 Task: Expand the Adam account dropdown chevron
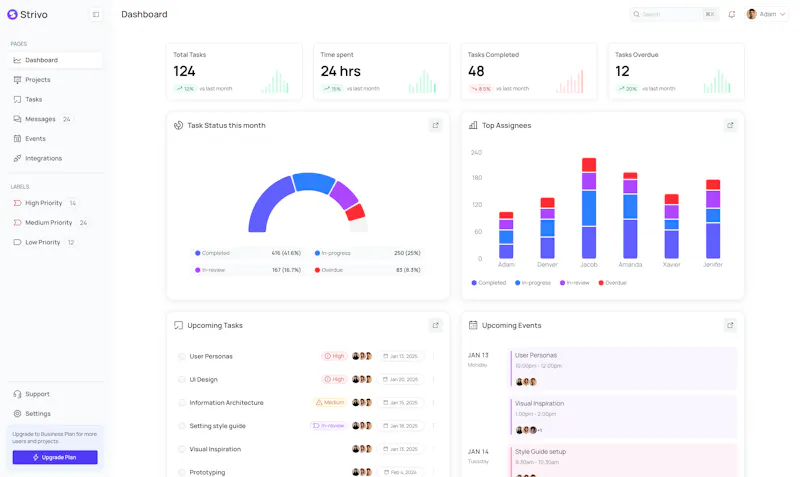coord(783,14)
